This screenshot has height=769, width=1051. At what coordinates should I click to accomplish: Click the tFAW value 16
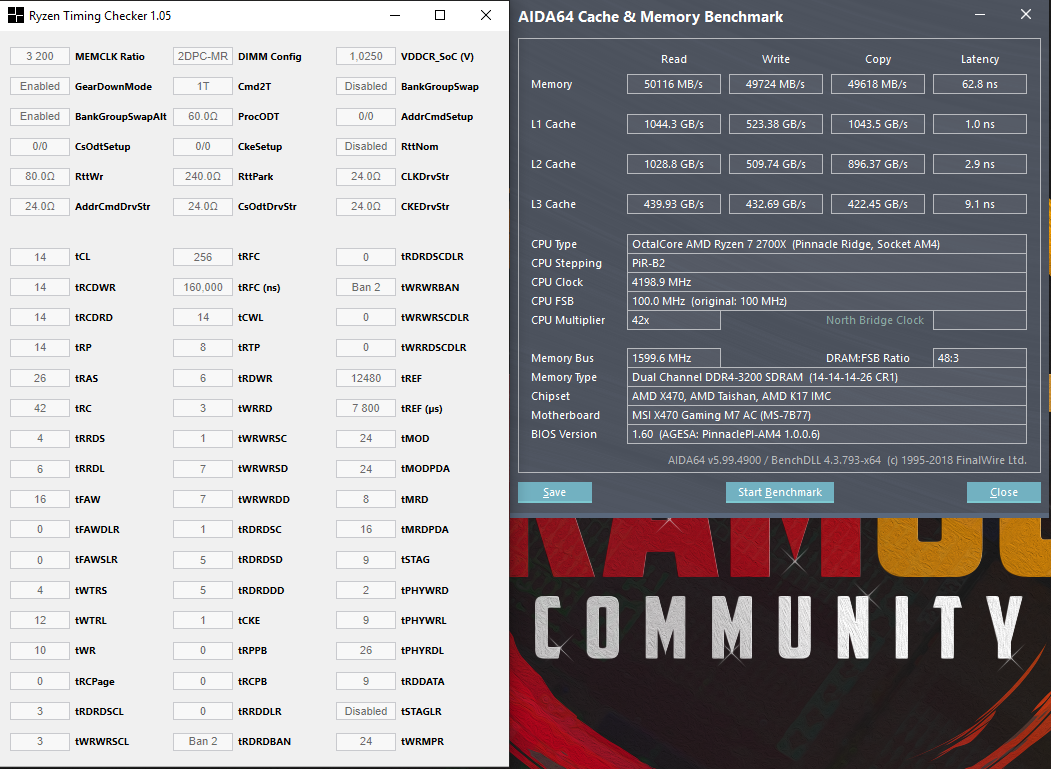click(40, 499)
